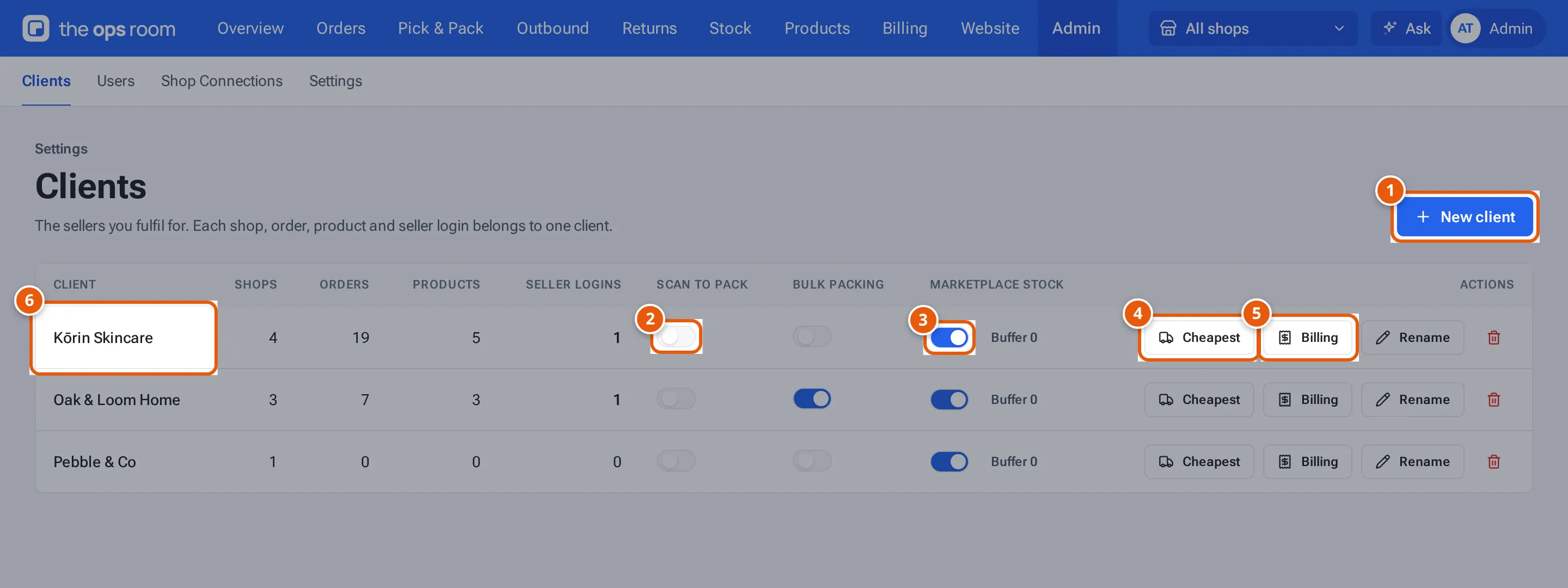
Task: Click trash icon for Pebble & Co
Action: point(1493,461)
